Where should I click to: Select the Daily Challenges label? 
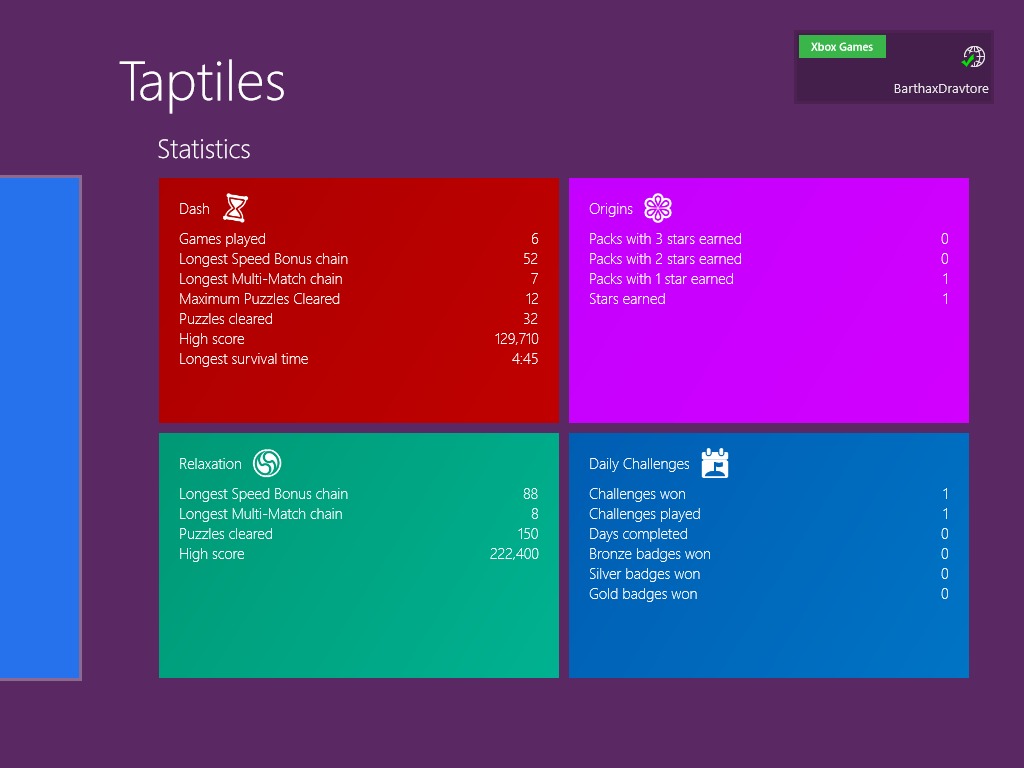coord(639,464)
